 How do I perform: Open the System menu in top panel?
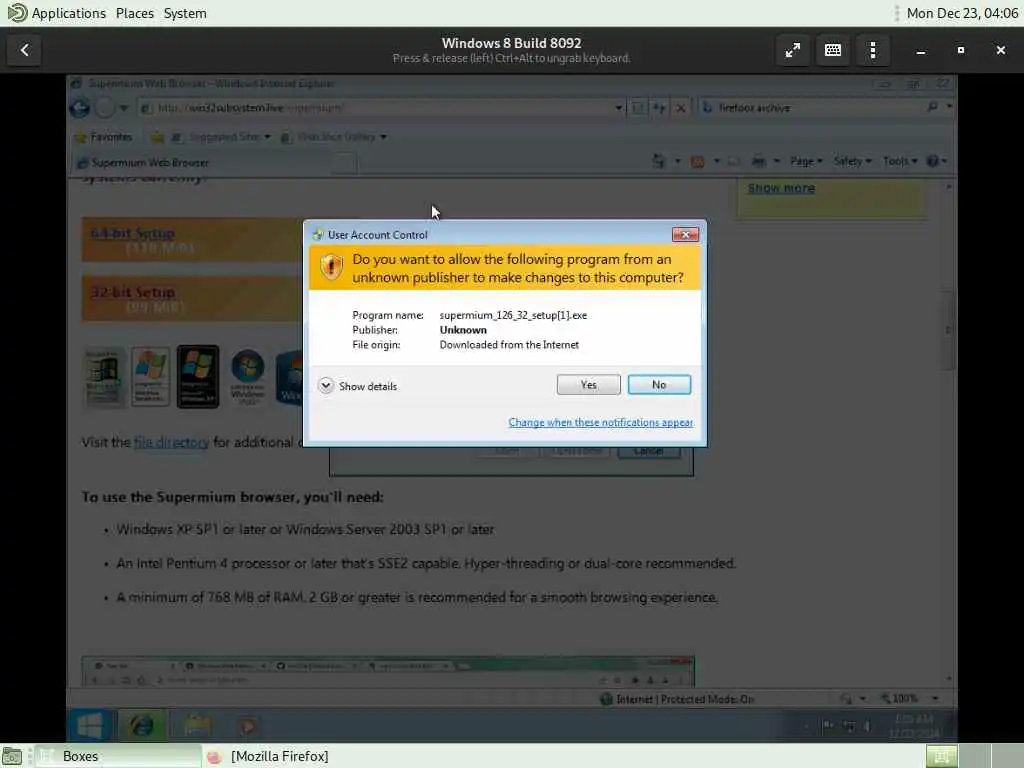[185, 13]
